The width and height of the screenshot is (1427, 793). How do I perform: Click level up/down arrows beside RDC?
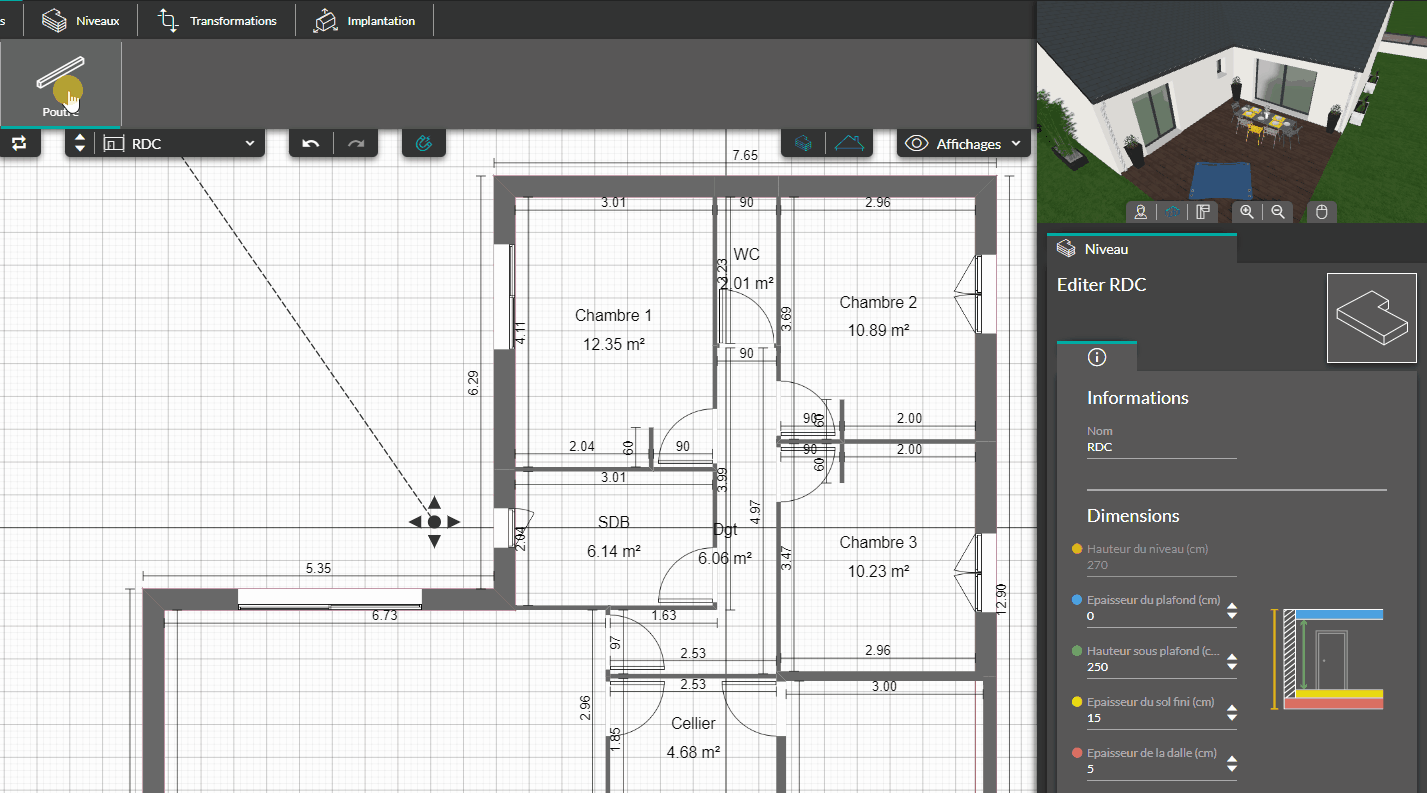pos(80,144)
